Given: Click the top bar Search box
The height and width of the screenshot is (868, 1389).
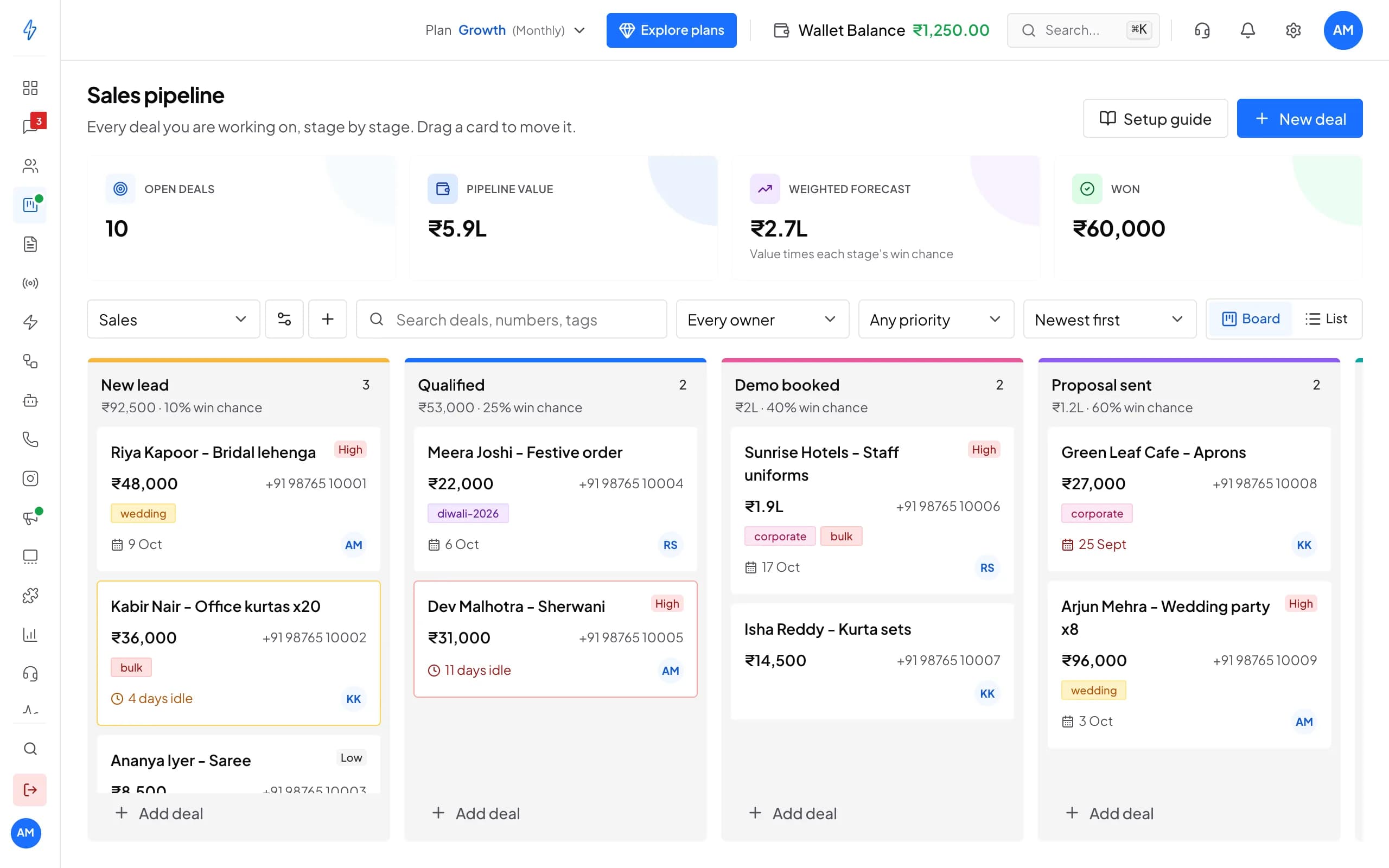Looking at the screenshot, I should click(x=1083, y=30).
